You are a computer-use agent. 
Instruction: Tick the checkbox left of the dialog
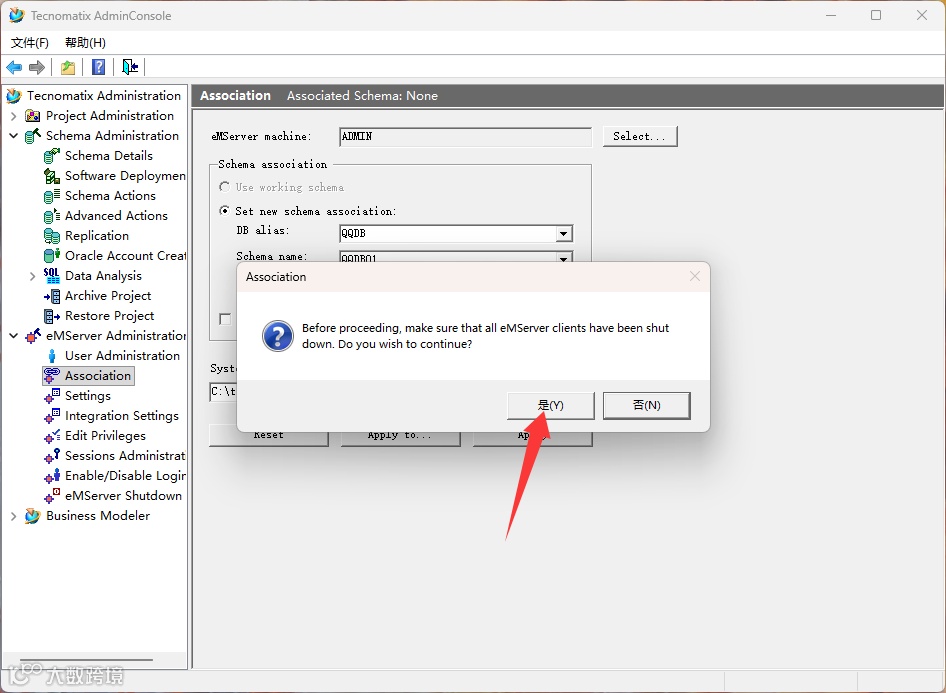click(x=225, y=319)
